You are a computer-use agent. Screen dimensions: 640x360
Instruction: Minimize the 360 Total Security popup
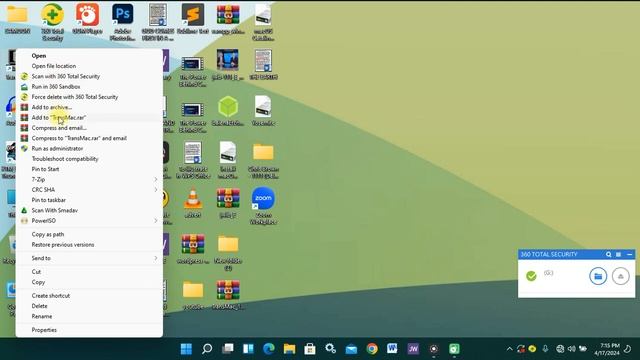[x=629, y=254]
